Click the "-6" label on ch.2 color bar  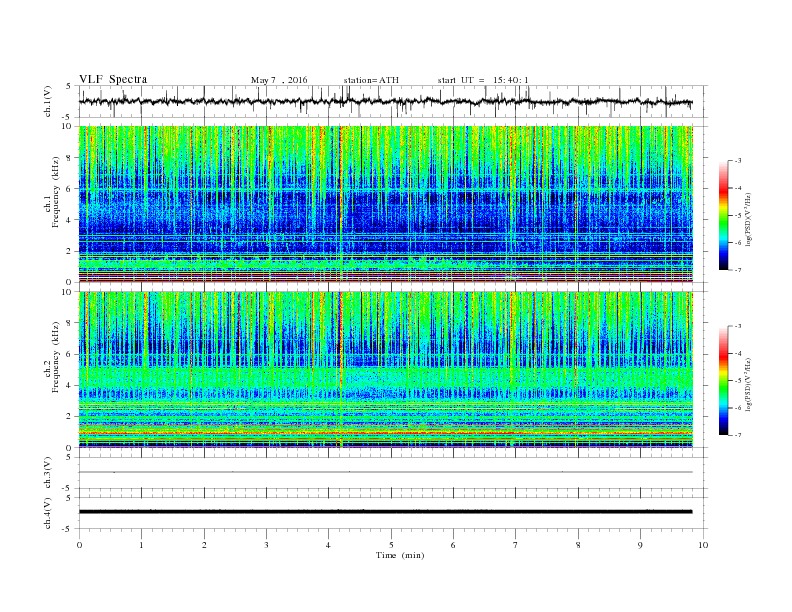738,408
